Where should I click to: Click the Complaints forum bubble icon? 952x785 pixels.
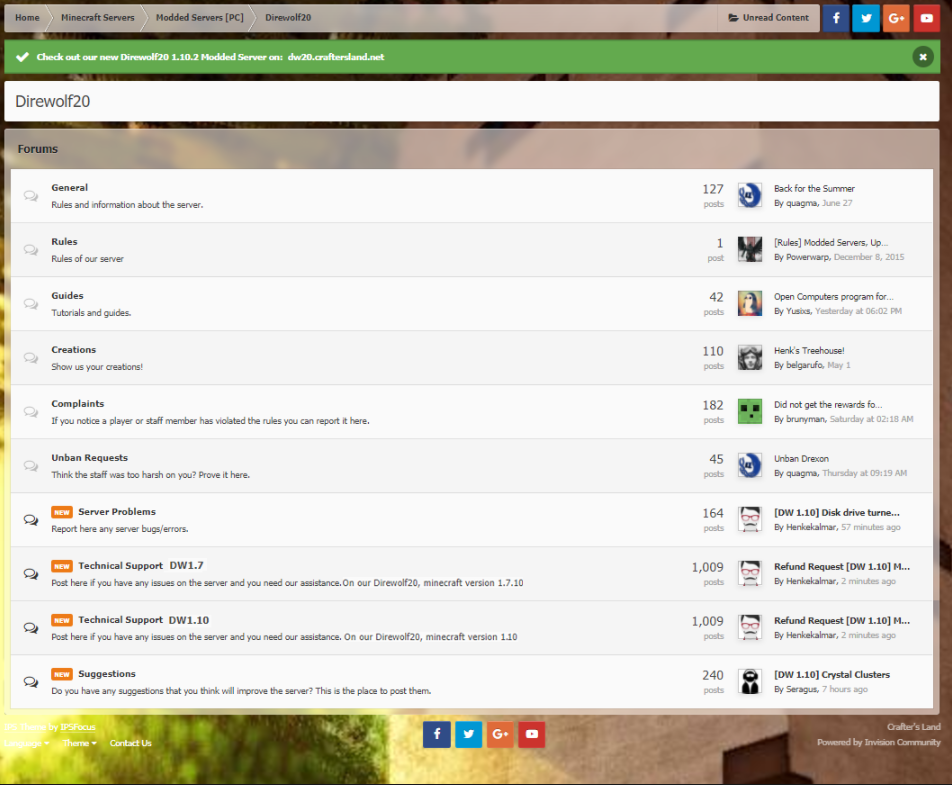click(30, 412)
